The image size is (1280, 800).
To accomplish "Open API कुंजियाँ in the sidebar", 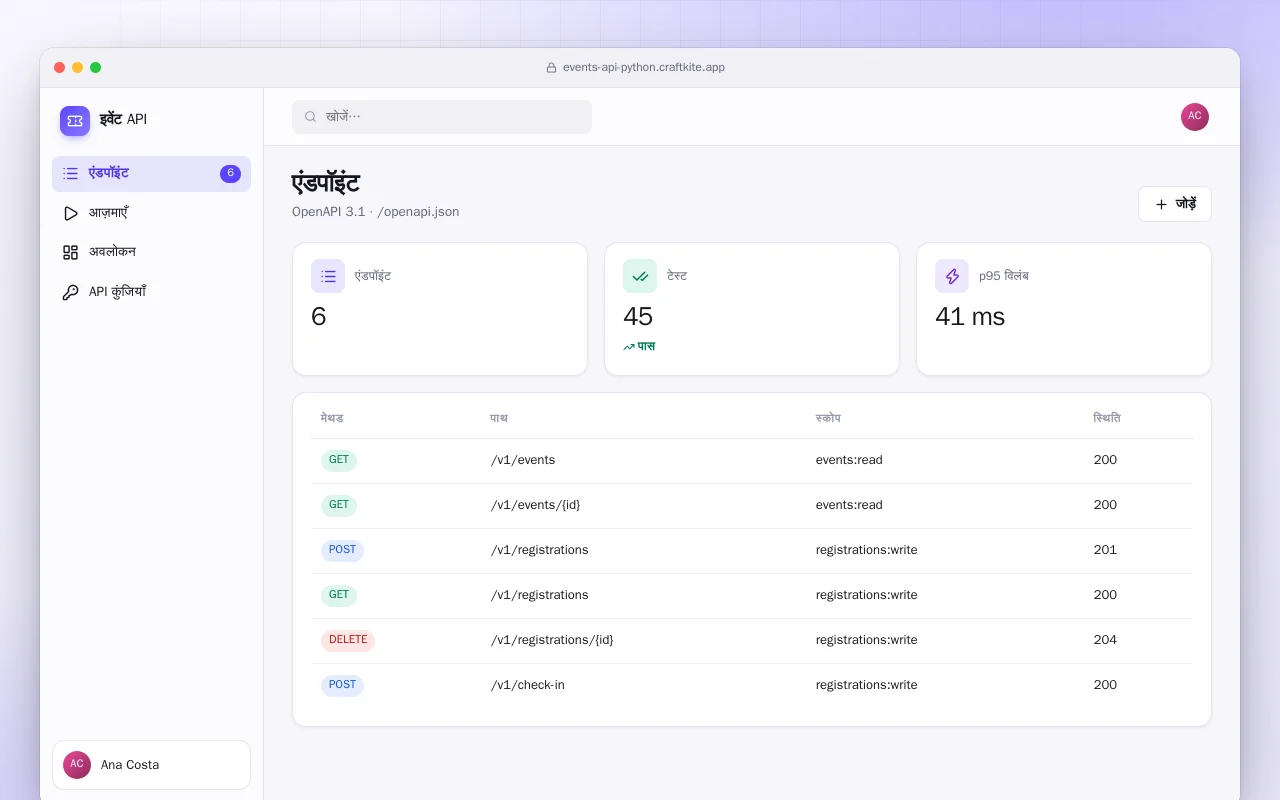I will click(x=151, y=292).
